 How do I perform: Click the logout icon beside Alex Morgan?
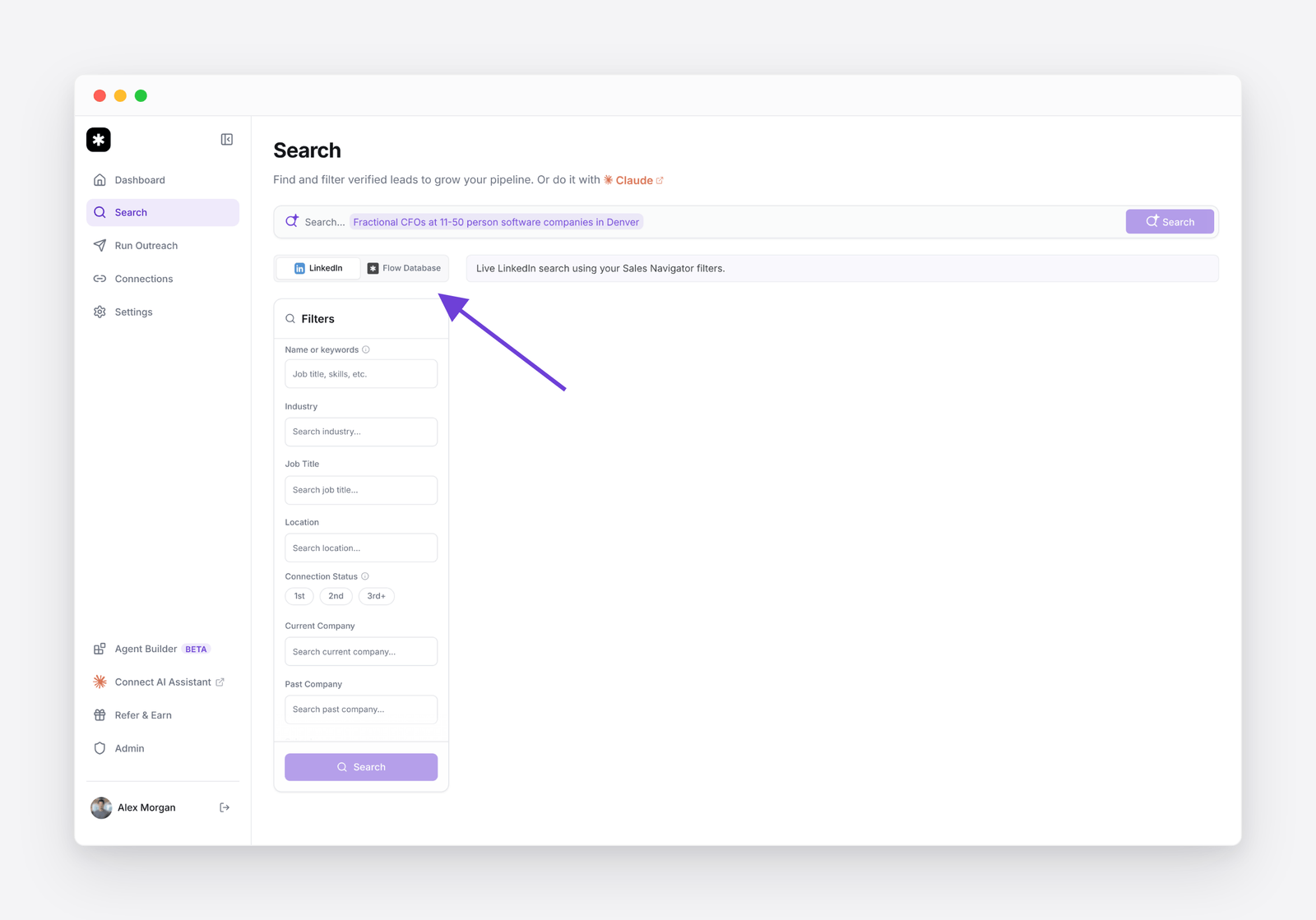225,807
